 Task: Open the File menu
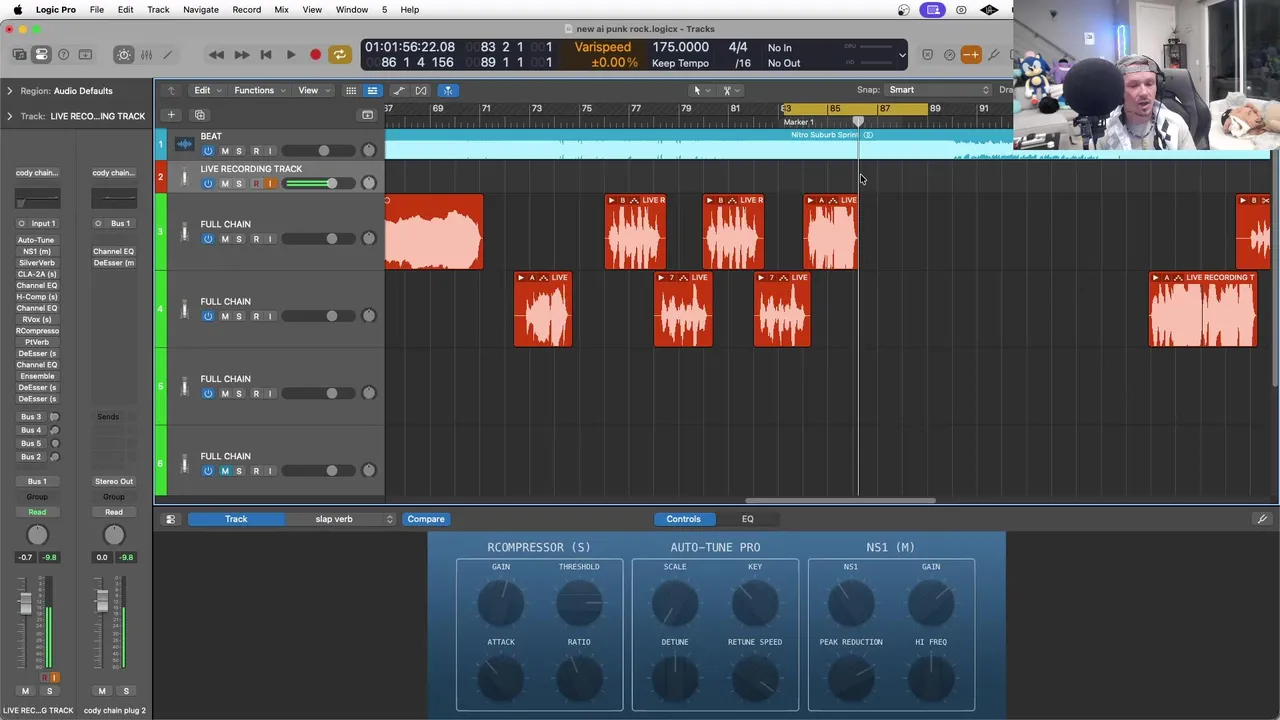[97, 9]
